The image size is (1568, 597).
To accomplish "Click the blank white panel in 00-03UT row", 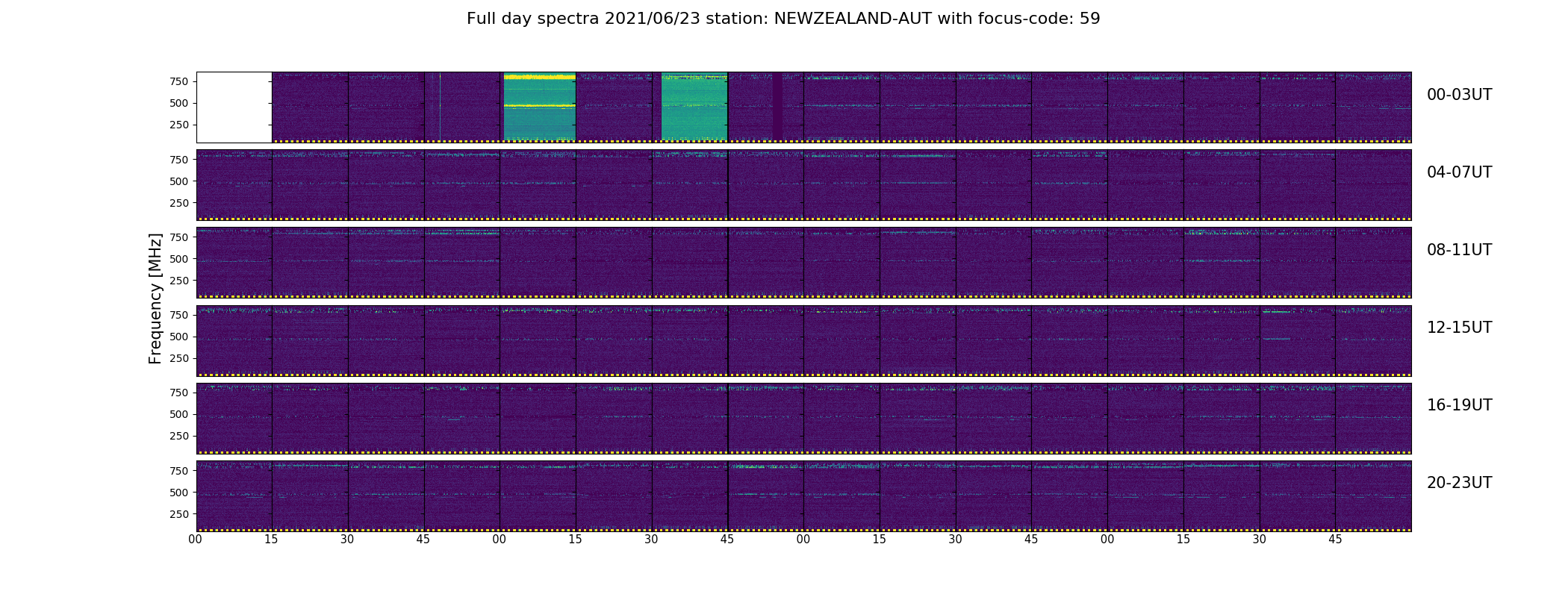I will pos(234,107).
